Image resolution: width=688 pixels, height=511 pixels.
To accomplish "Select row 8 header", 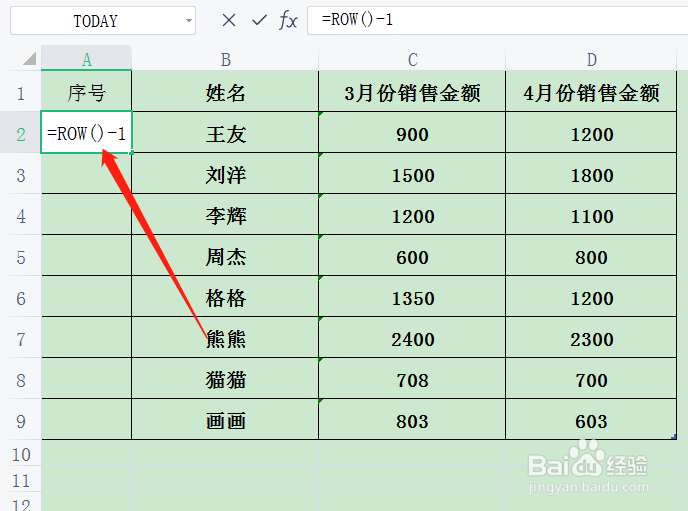I will 21,380.
